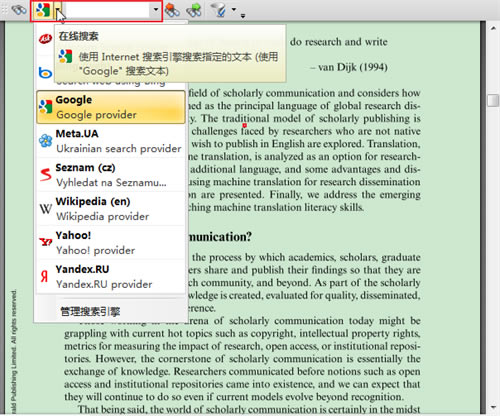
Task: Click the find previous binoculars icon
Action: click(x=172, y=10)
